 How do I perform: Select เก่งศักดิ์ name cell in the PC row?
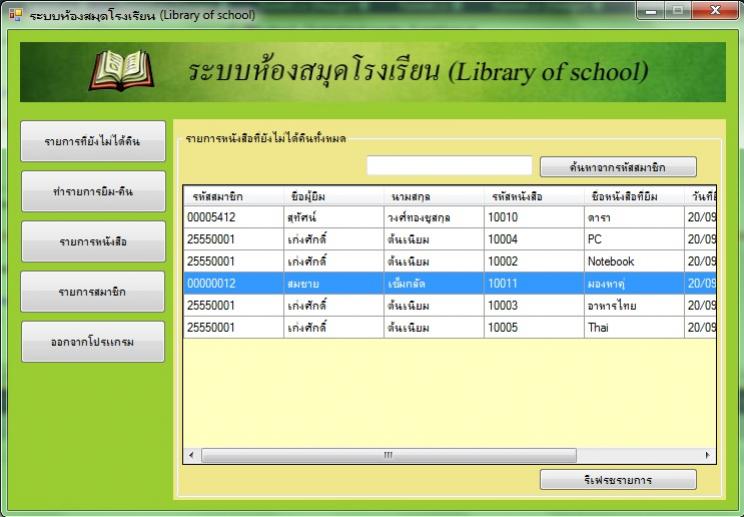pos(334,239)
